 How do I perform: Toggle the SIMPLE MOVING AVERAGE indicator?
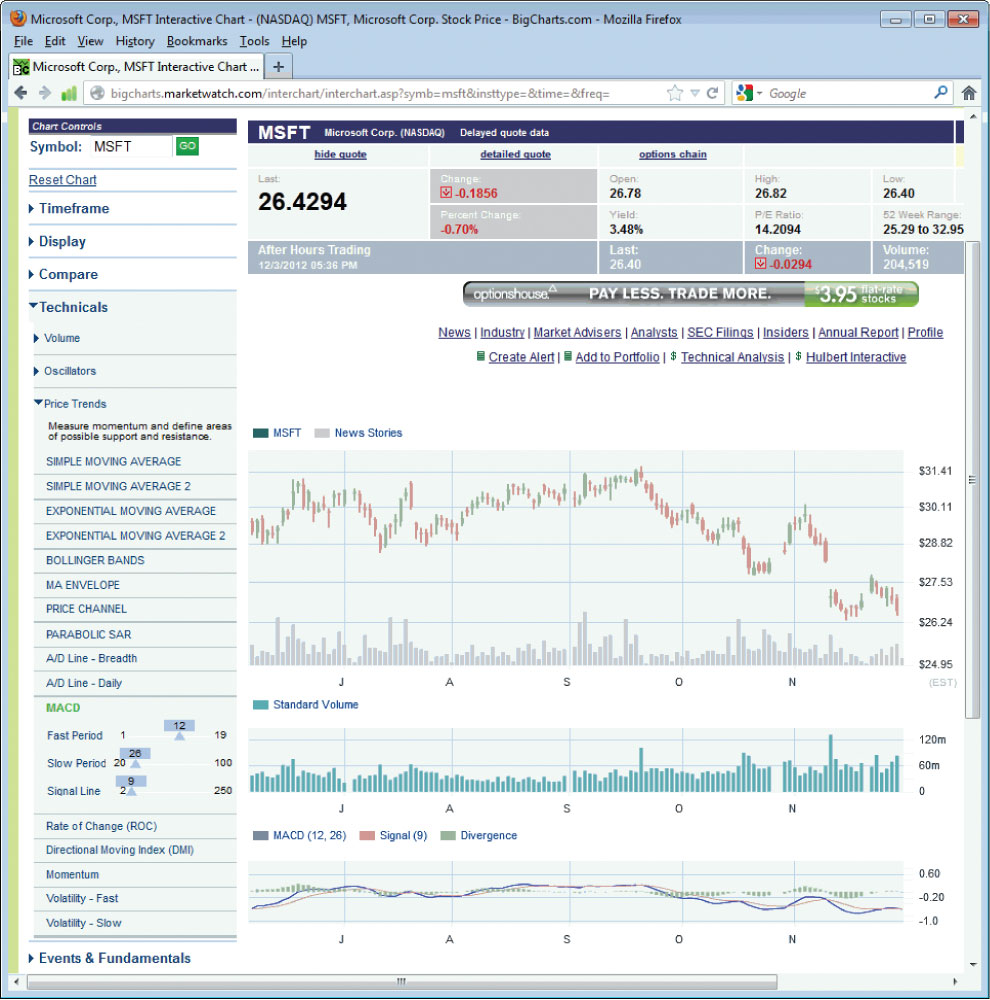(114, 461)
